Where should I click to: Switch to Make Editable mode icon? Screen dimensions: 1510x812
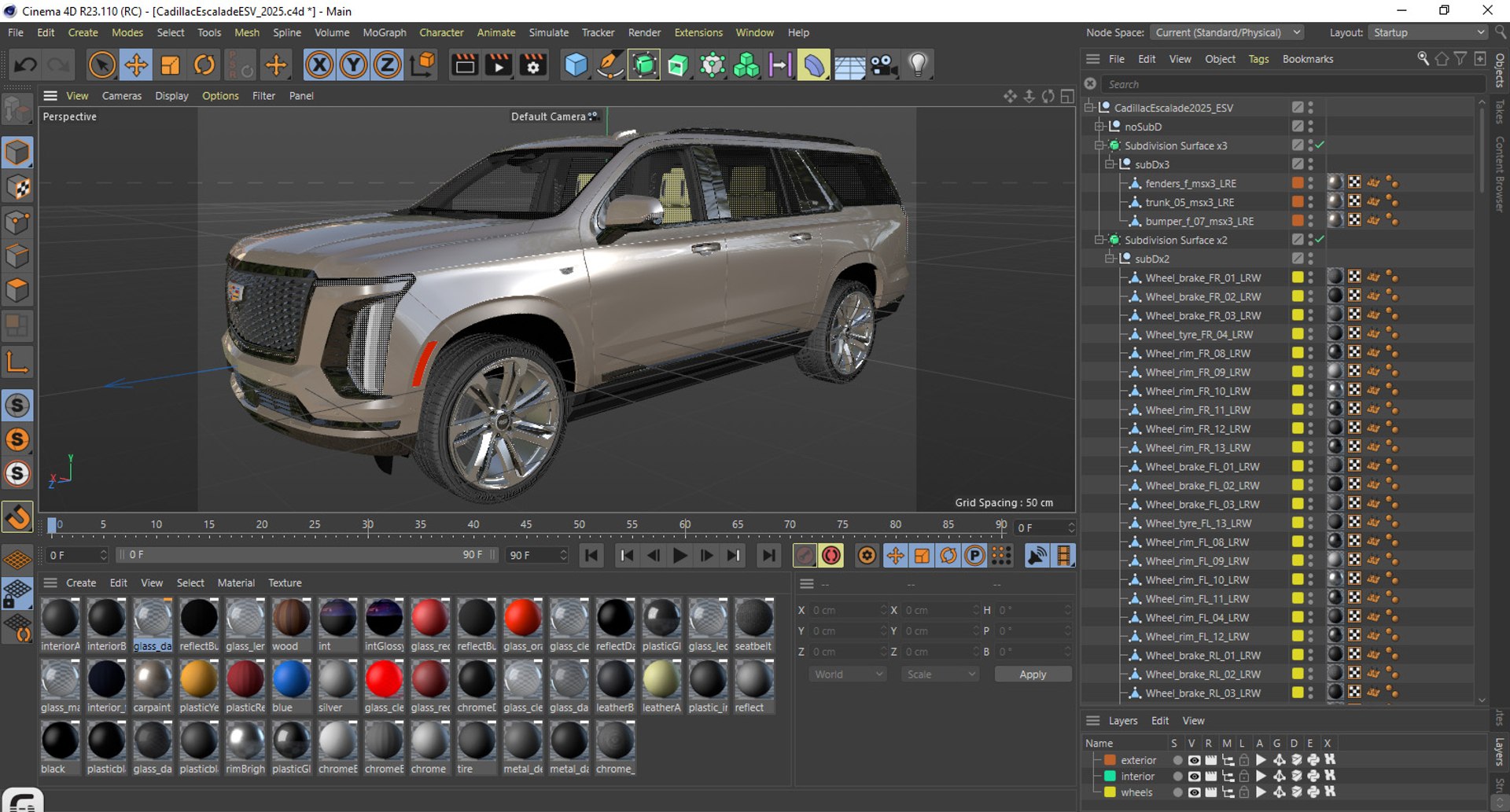[x=17, y=111]
